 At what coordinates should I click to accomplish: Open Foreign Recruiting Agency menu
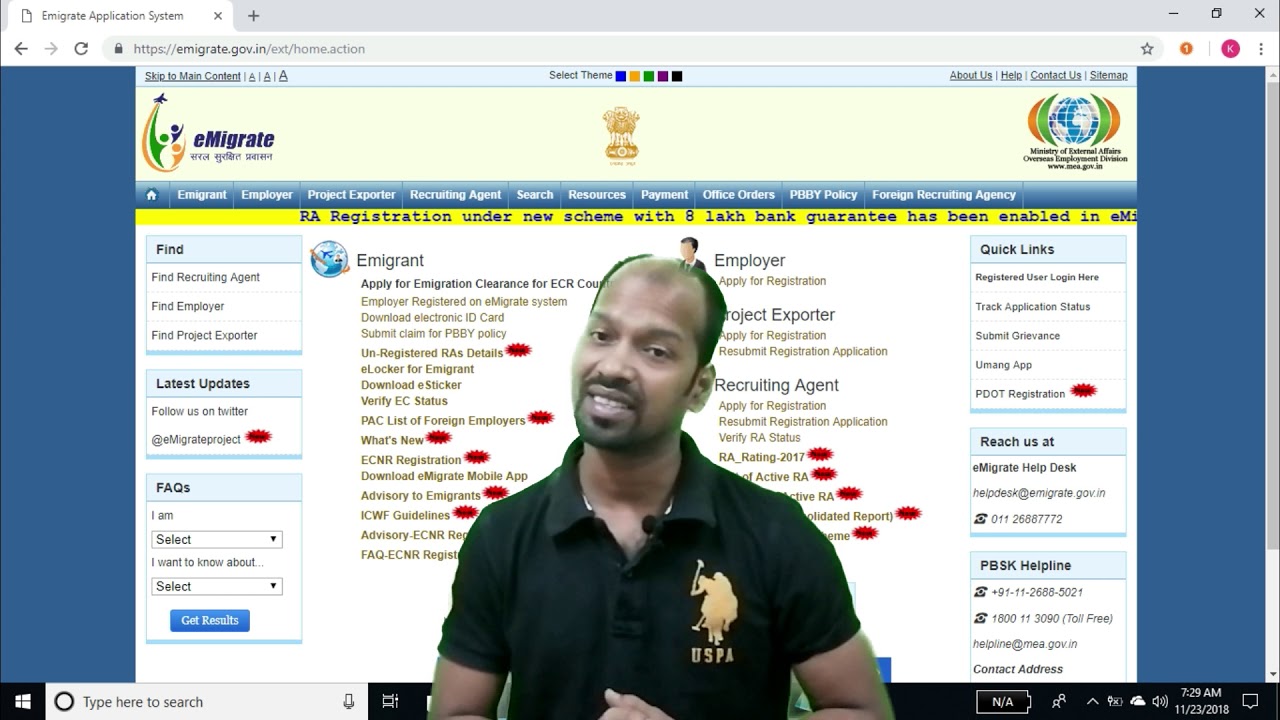click(944, 195)
